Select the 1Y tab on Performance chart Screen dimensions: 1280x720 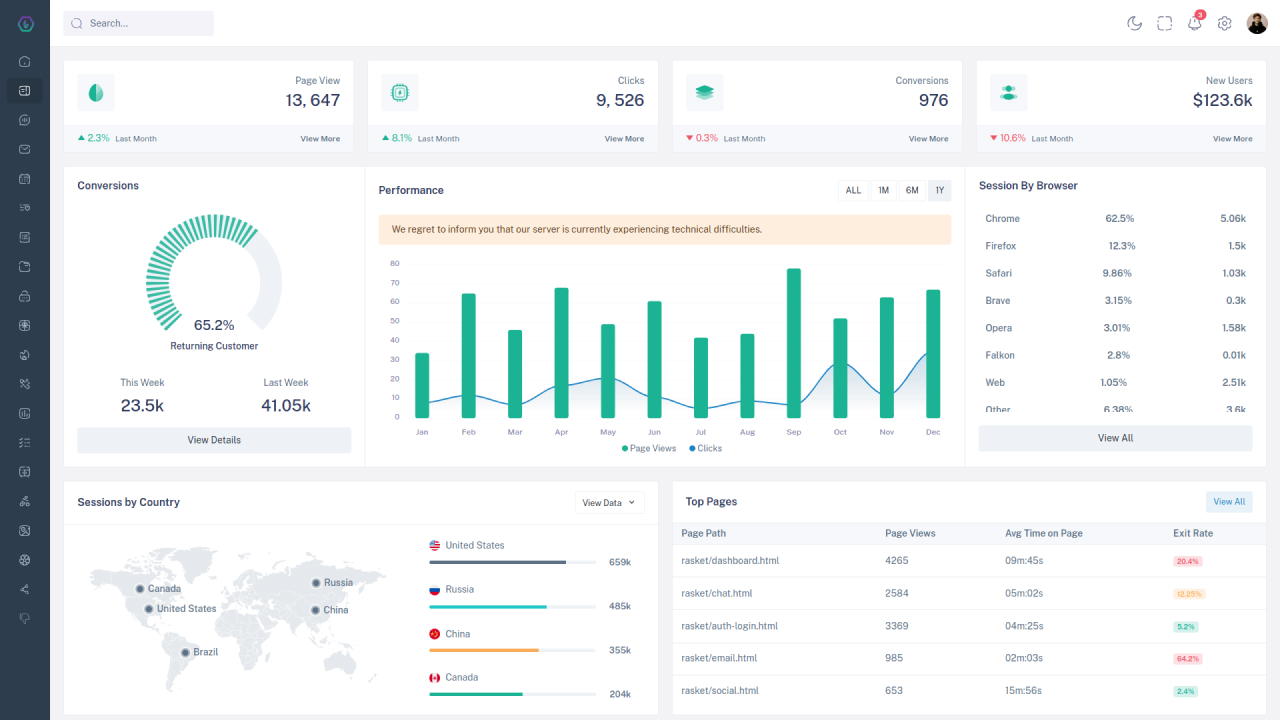[938, 190]
